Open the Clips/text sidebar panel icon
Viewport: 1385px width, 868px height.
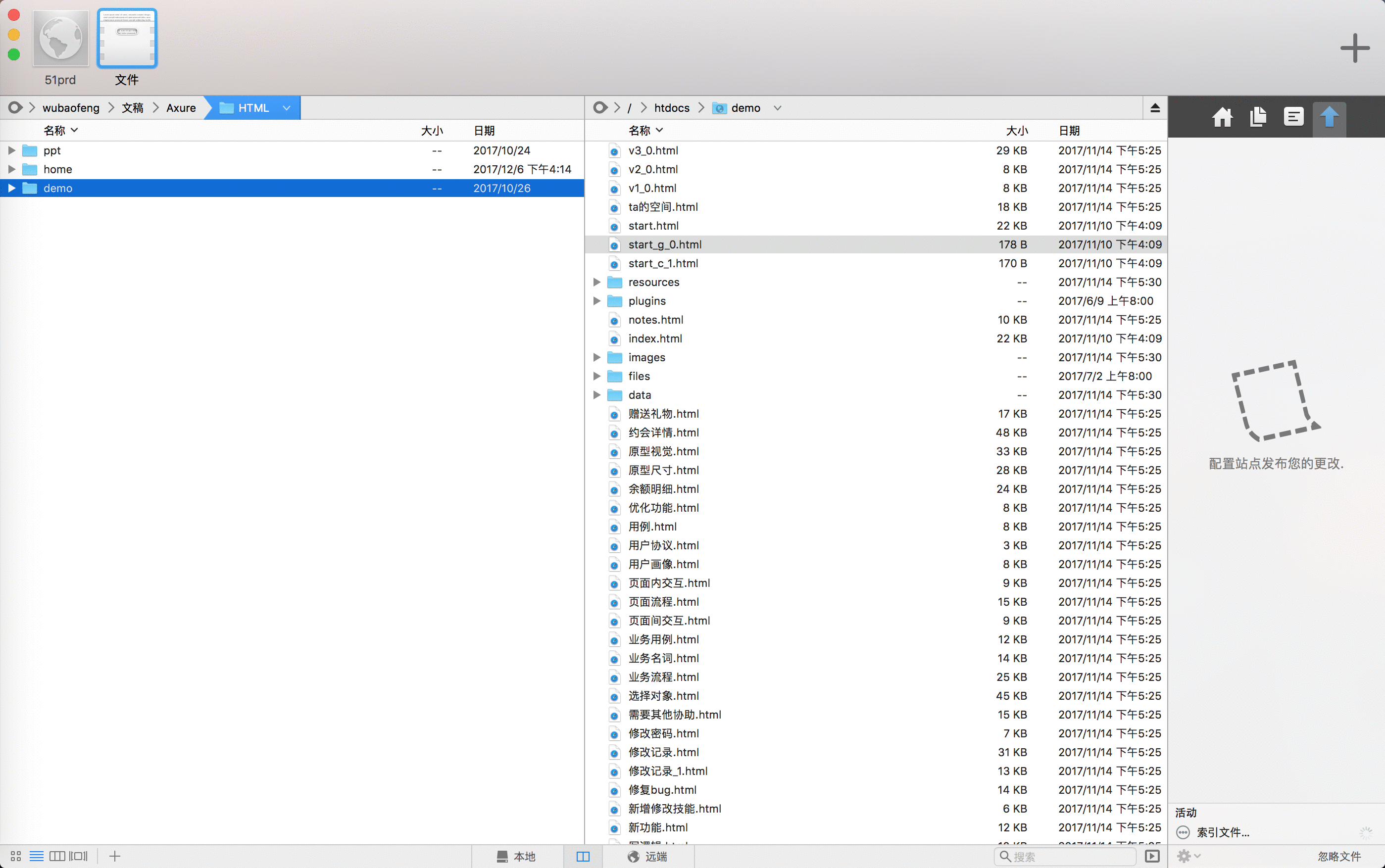[x=1293, y=117]
